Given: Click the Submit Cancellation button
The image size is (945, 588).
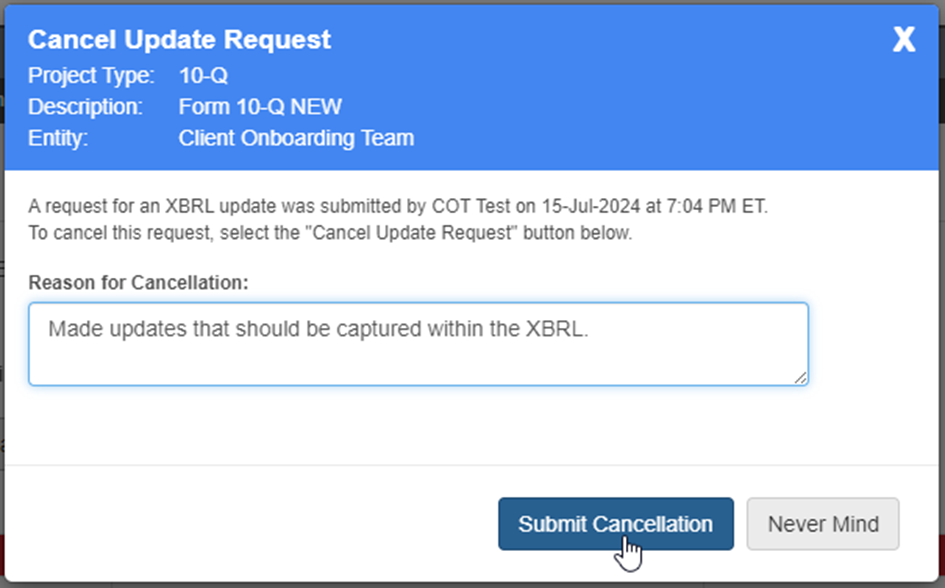Looking at the screenshot, I should tap(615, 524).
